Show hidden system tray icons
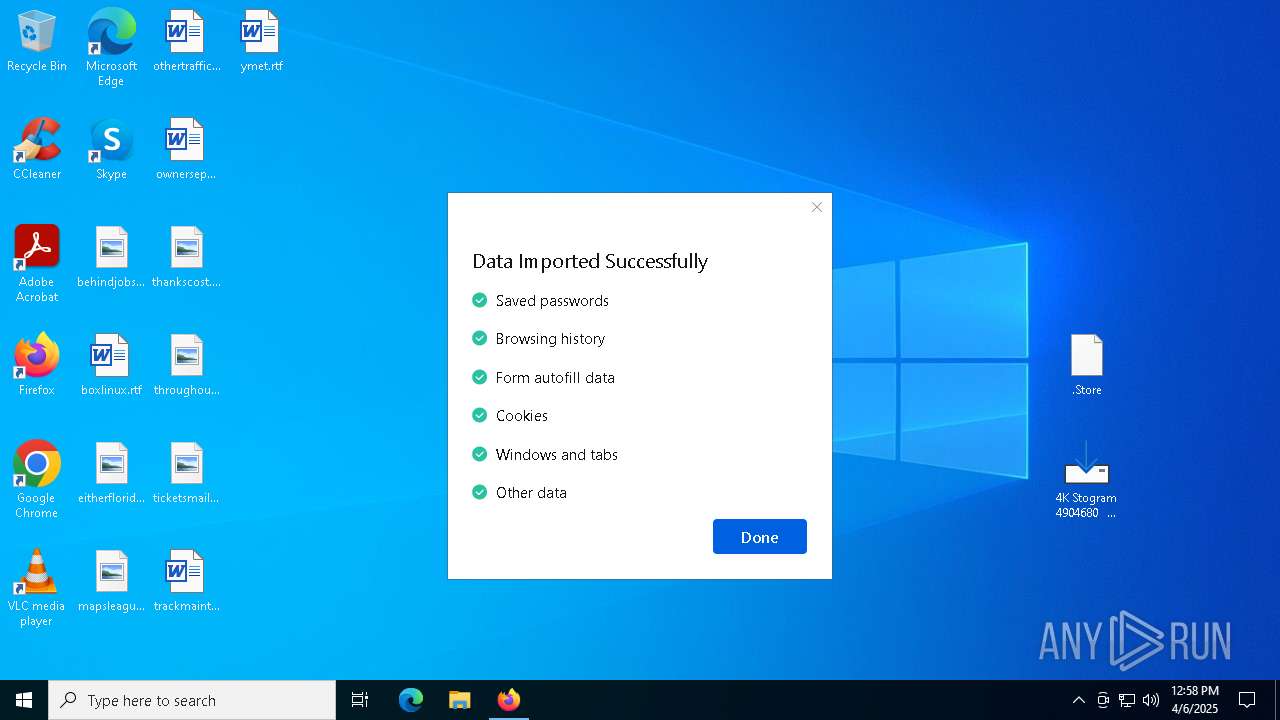Image resolution: width=1280 pixels, height=720 pixels. coord(1078,700)
